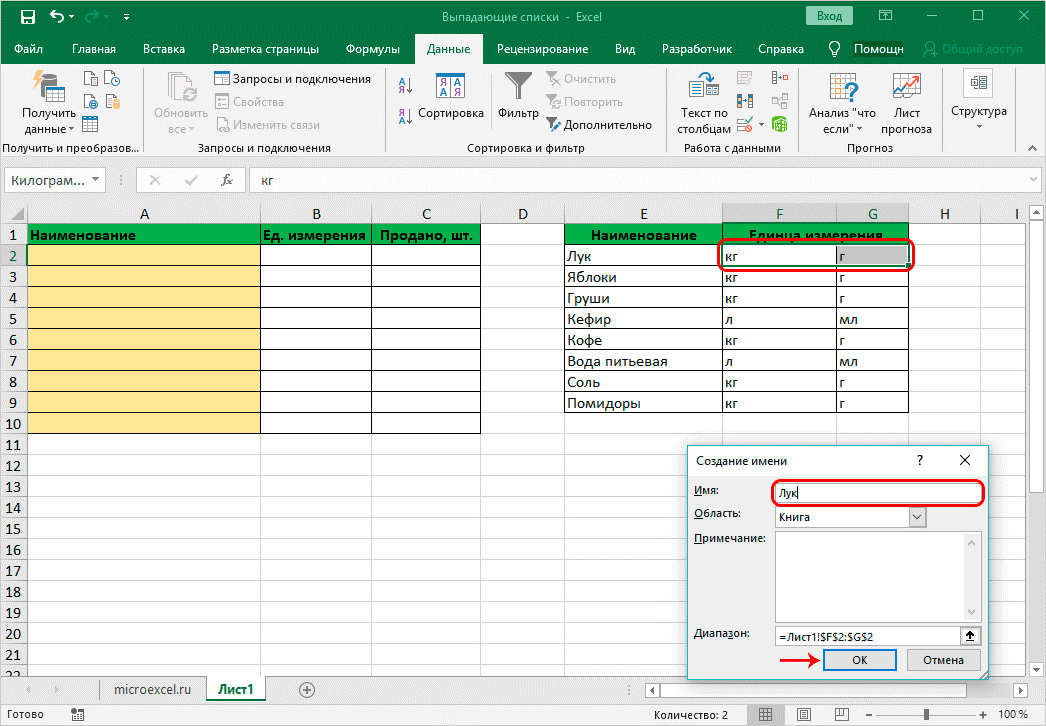
Task: Expand the 'Структура' outline dropdown
Action: coord(978,111)
